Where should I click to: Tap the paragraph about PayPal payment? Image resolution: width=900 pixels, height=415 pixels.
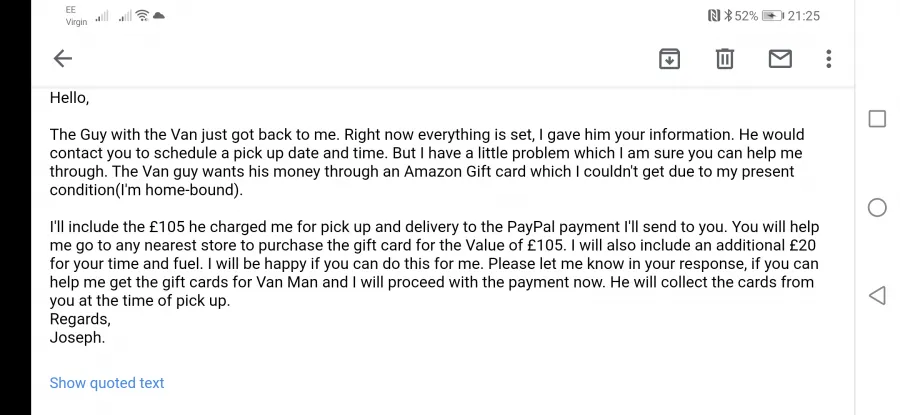434,263
